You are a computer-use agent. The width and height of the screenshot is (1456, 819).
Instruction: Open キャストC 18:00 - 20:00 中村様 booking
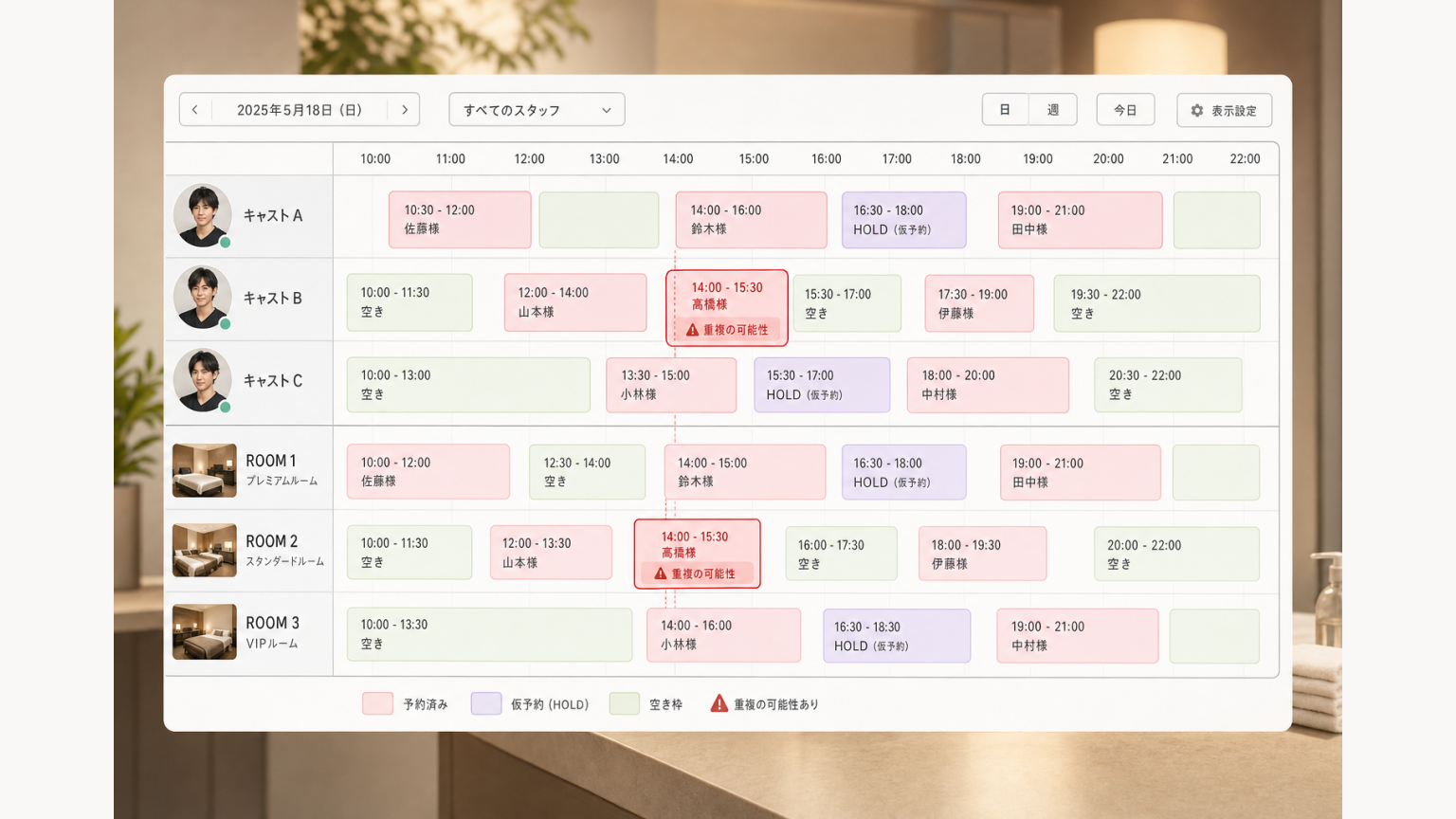[988, 385]
